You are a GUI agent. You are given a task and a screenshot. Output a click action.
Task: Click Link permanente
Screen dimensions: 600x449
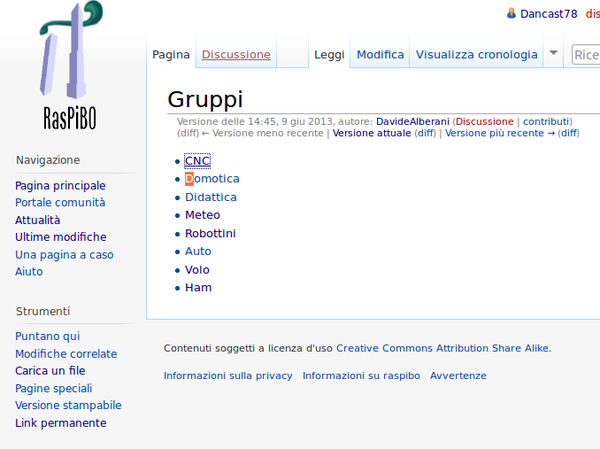point(60,423)
